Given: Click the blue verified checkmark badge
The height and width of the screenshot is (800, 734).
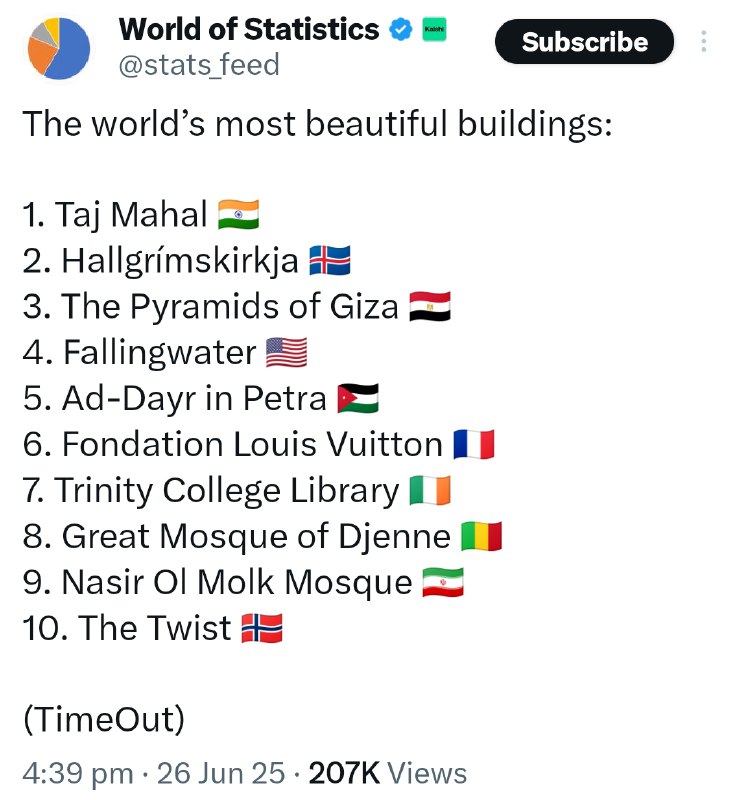Looking at the screenshot, I should pos(401,30).
